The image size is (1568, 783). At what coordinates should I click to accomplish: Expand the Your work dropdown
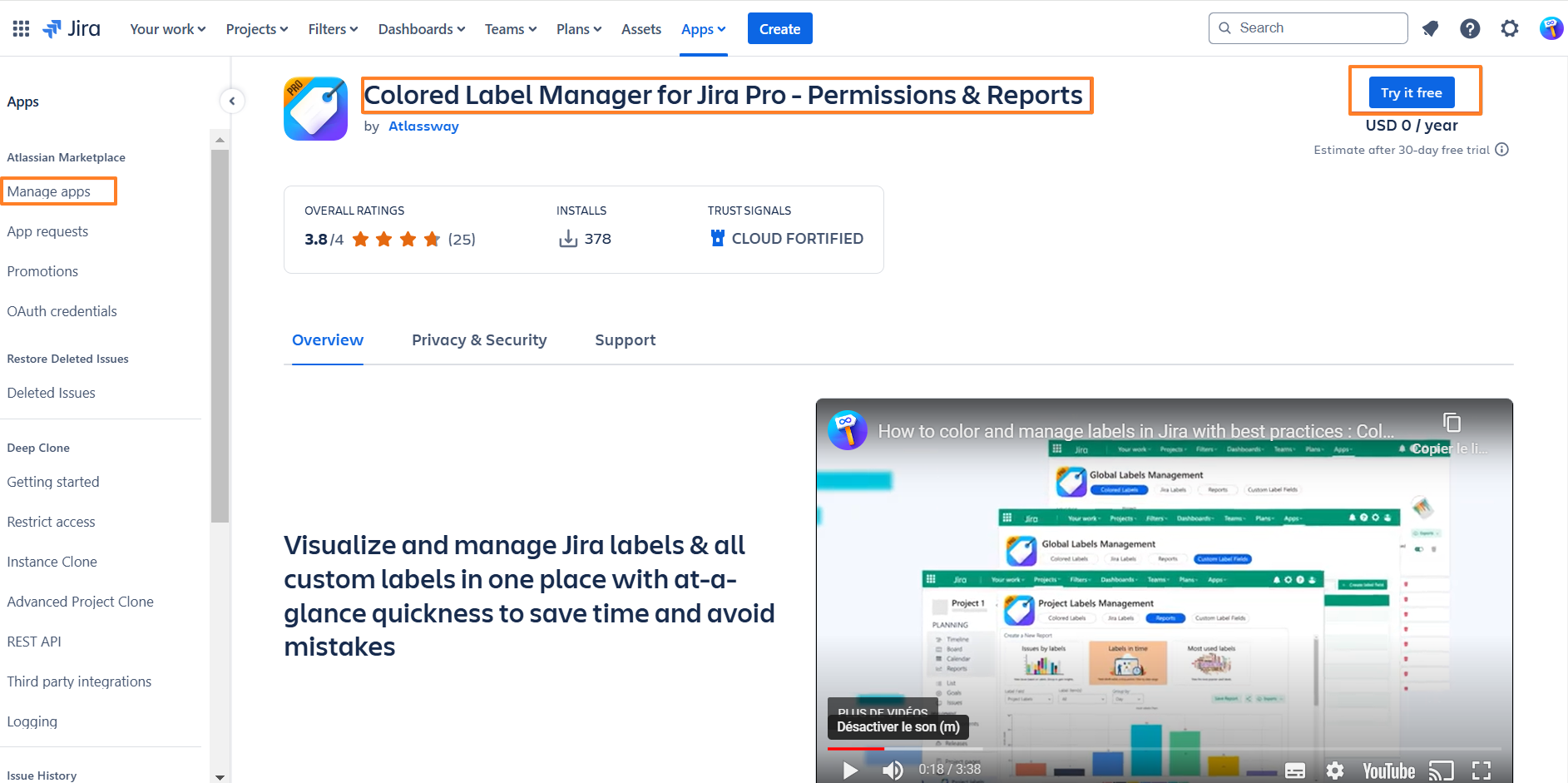pos(167,29)
